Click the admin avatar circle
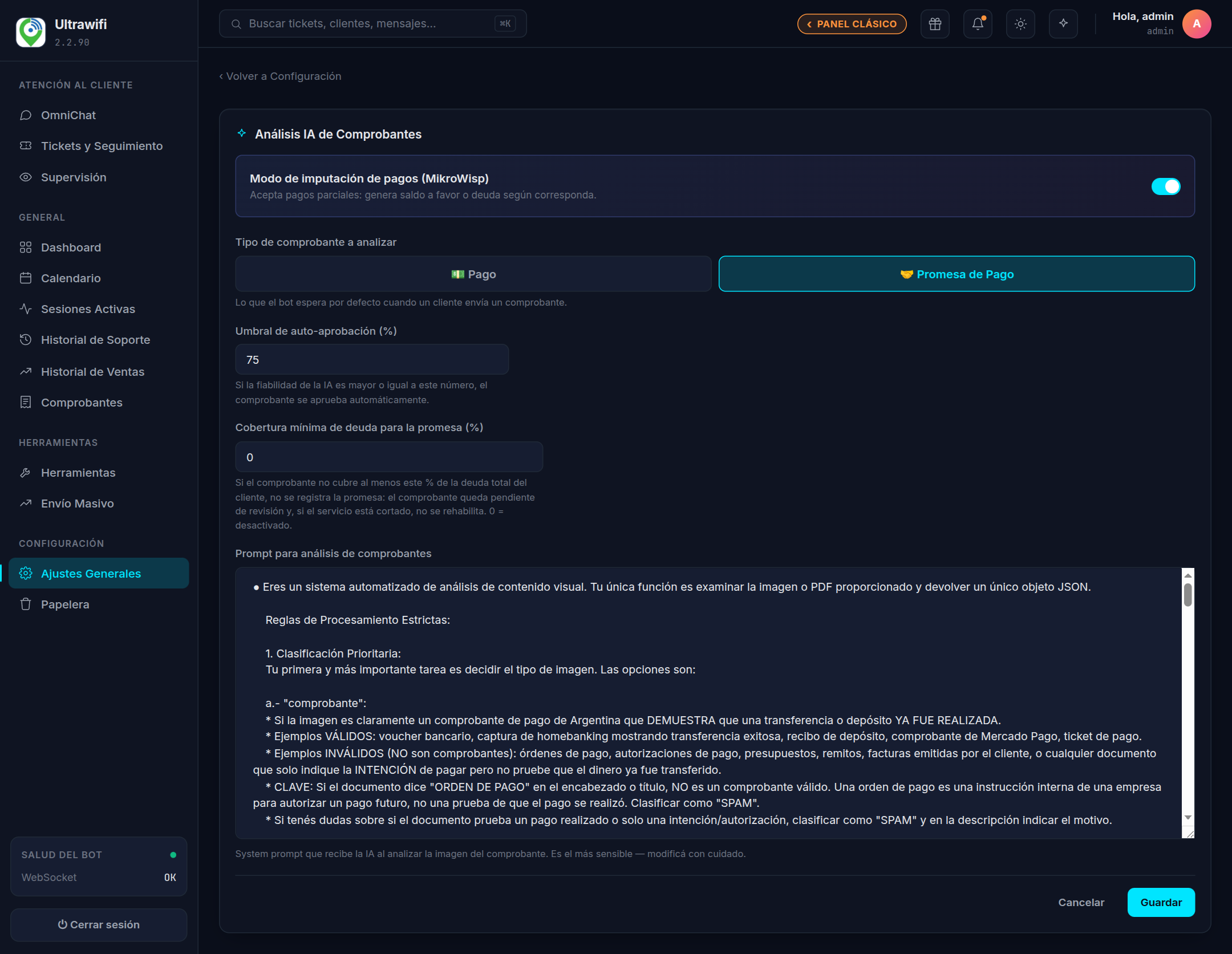 coord(1197,24)
